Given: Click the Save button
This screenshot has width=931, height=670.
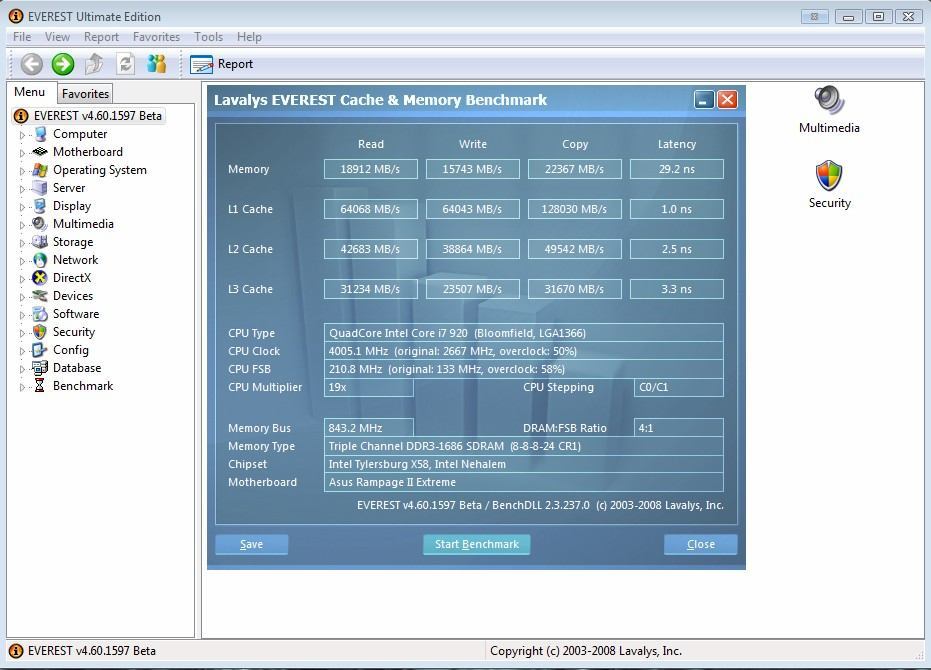Looking at the screenshot, I should click(251, 544).
